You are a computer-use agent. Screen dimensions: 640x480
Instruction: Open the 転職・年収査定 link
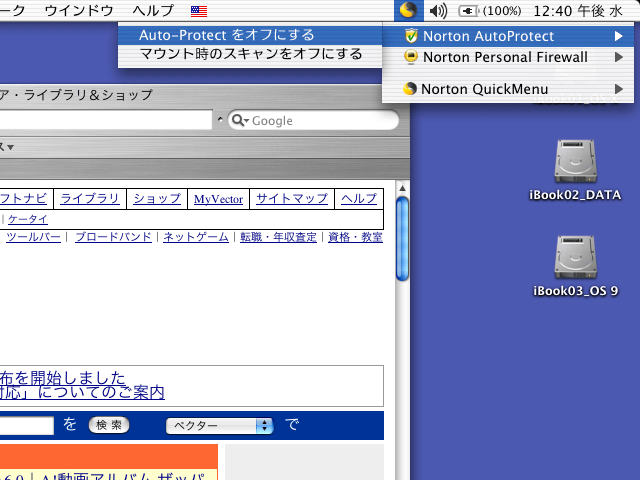click(x=278, y=237)
